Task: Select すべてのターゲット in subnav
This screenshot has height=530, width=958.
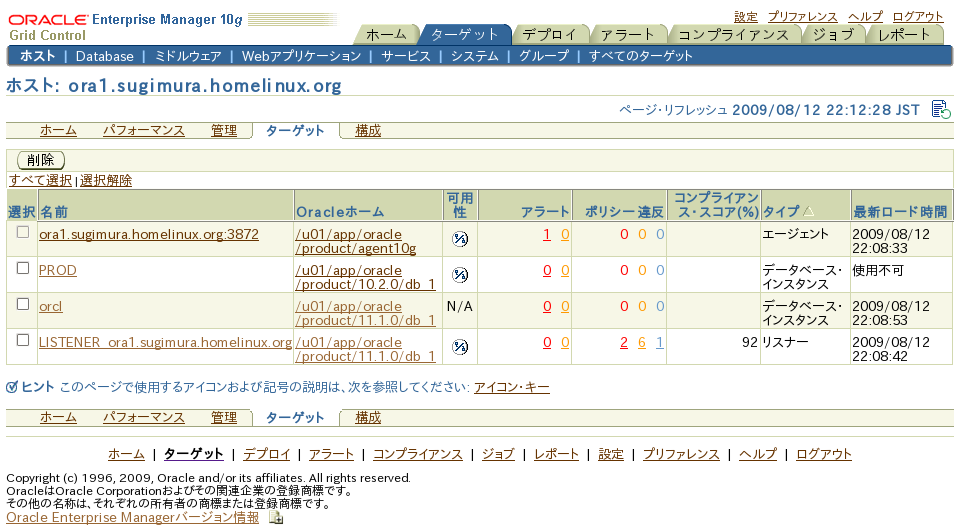Action: coord(640,56)
